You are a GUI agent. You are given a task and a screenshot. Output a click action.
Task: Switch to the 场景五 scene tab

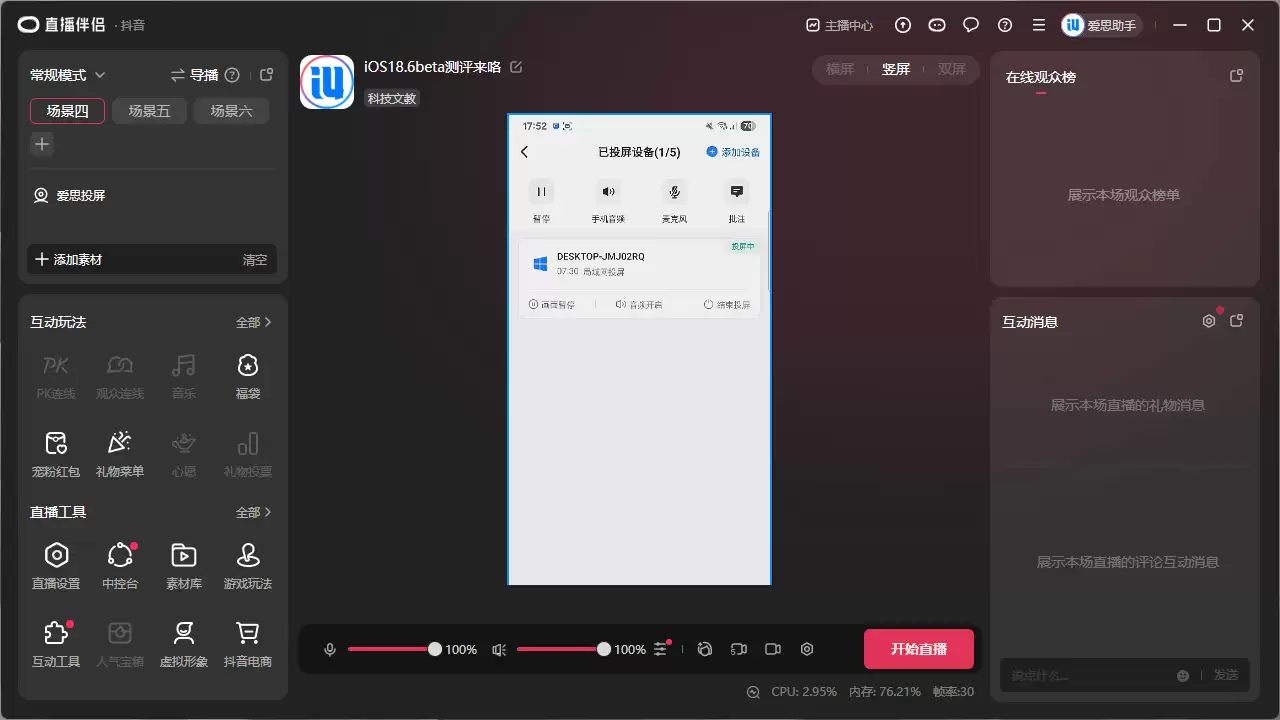point(149,111)
